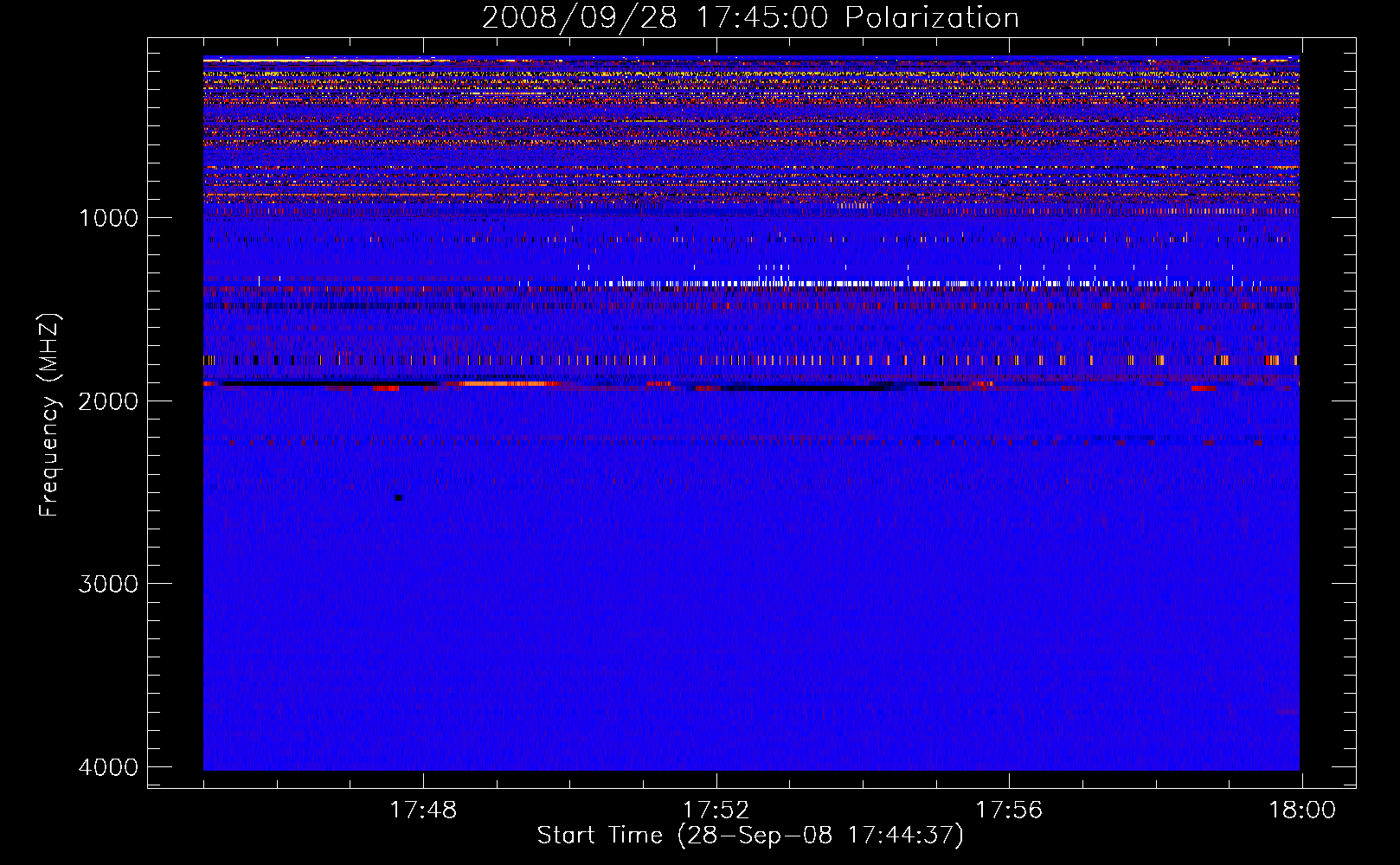Click the 17:48 time tick label
Image resolution: width=1400 pixels, height=865 pixels.
point(423,811)
